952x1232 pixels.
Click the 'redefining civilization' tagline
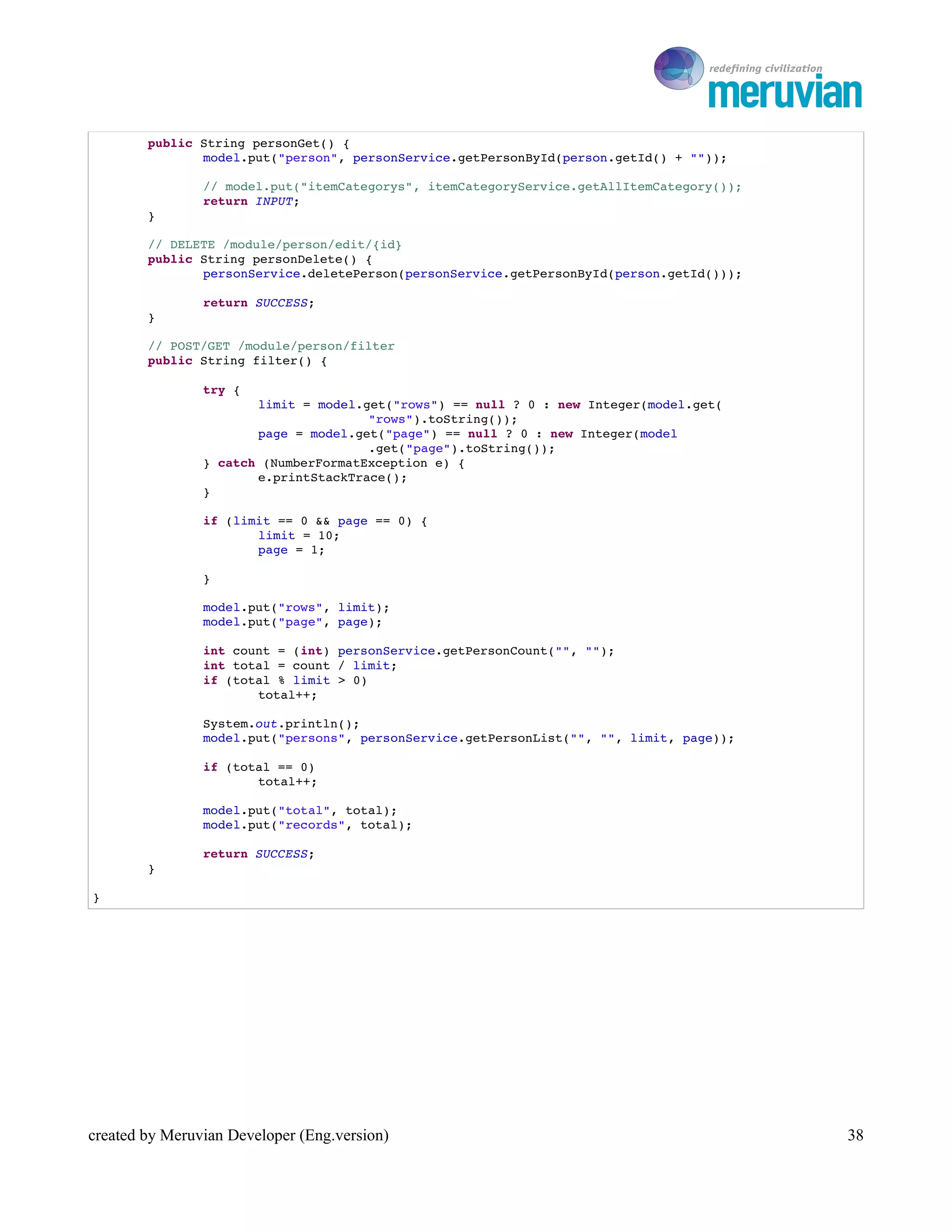pos(765,68)
